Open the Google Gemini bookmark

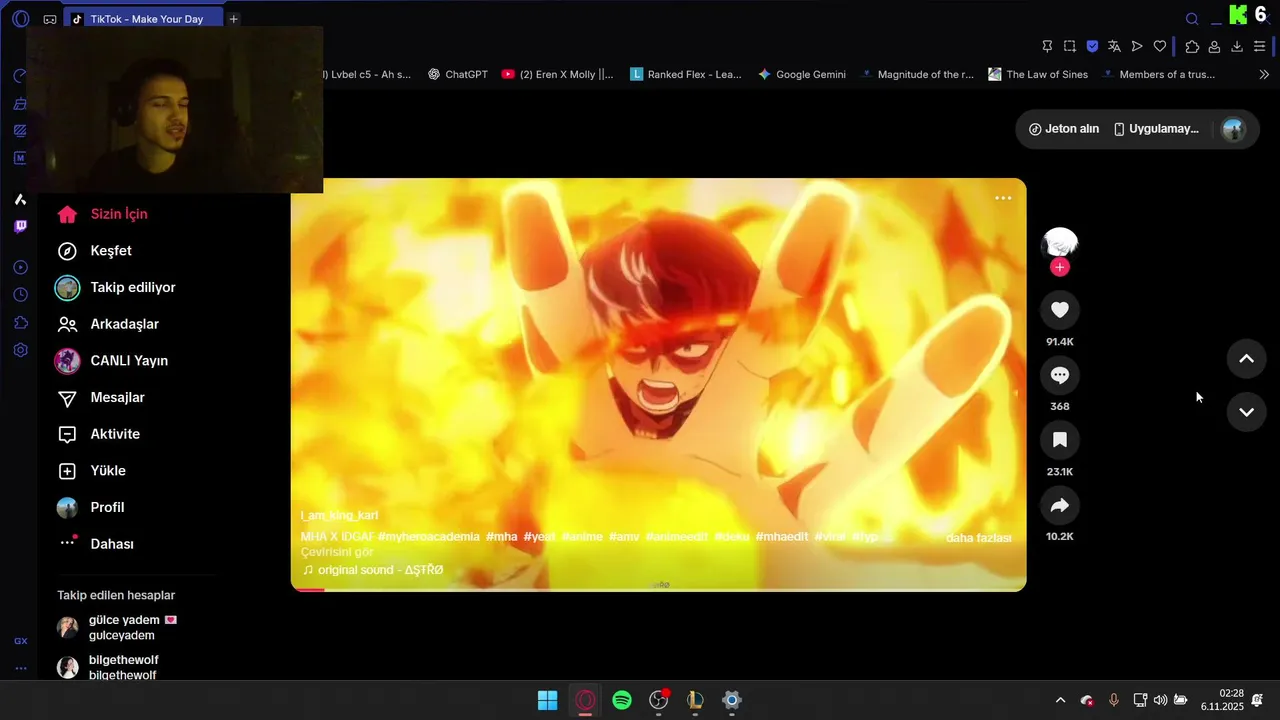(x=802, y=74)
